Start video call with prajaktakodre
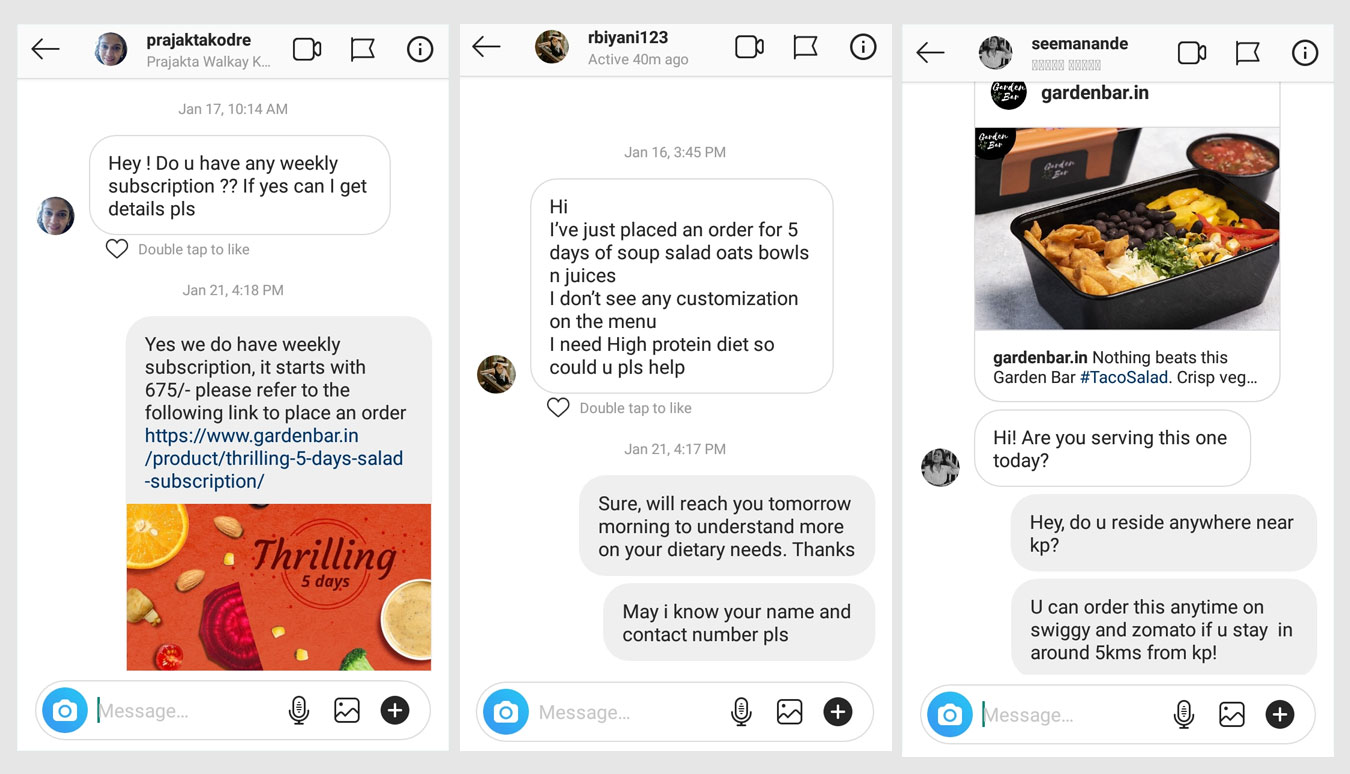The height and width of the screenshot is (774, 1350). tap(307, 49)
